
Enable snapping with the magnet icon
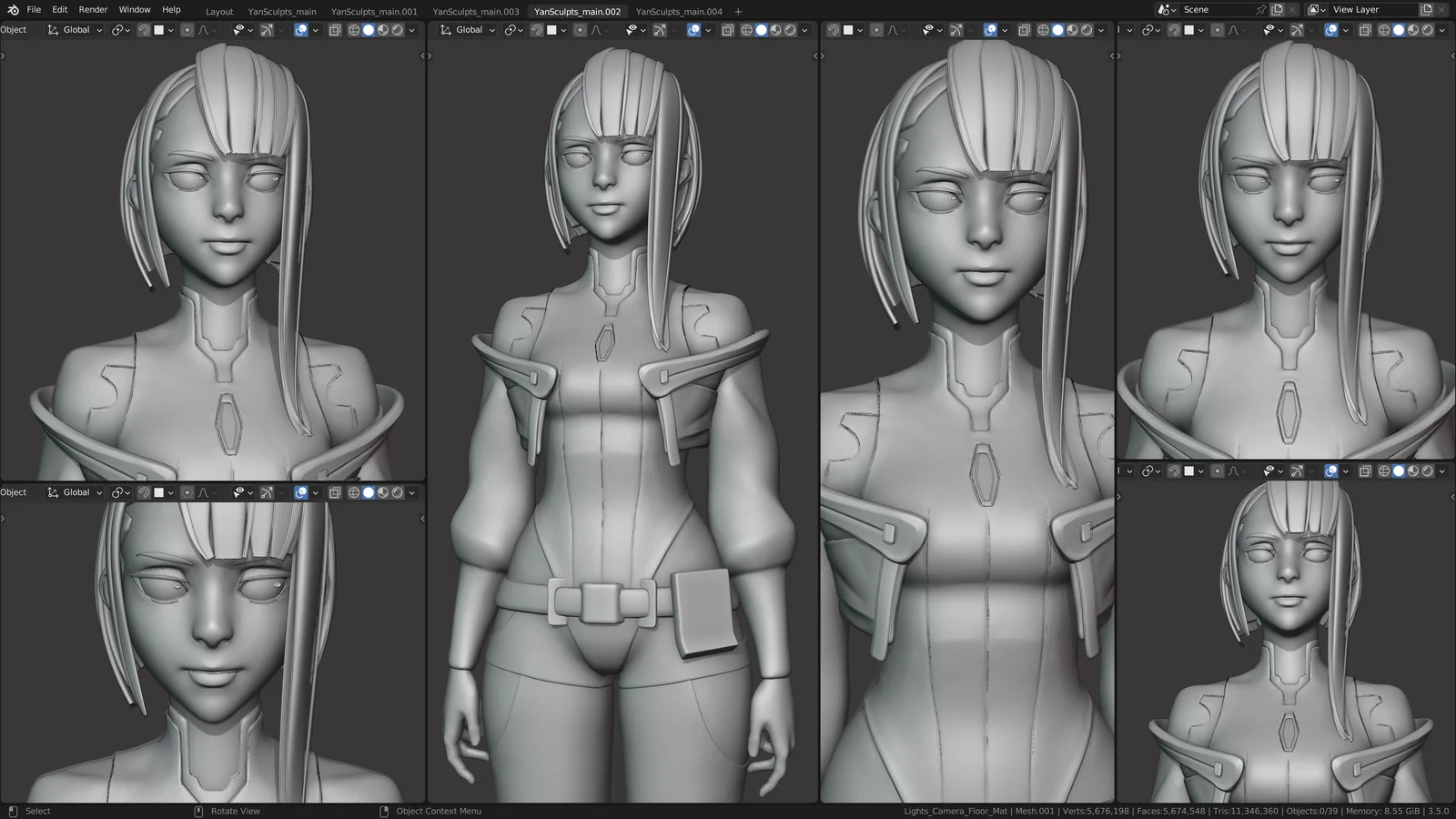coord(144,29)
